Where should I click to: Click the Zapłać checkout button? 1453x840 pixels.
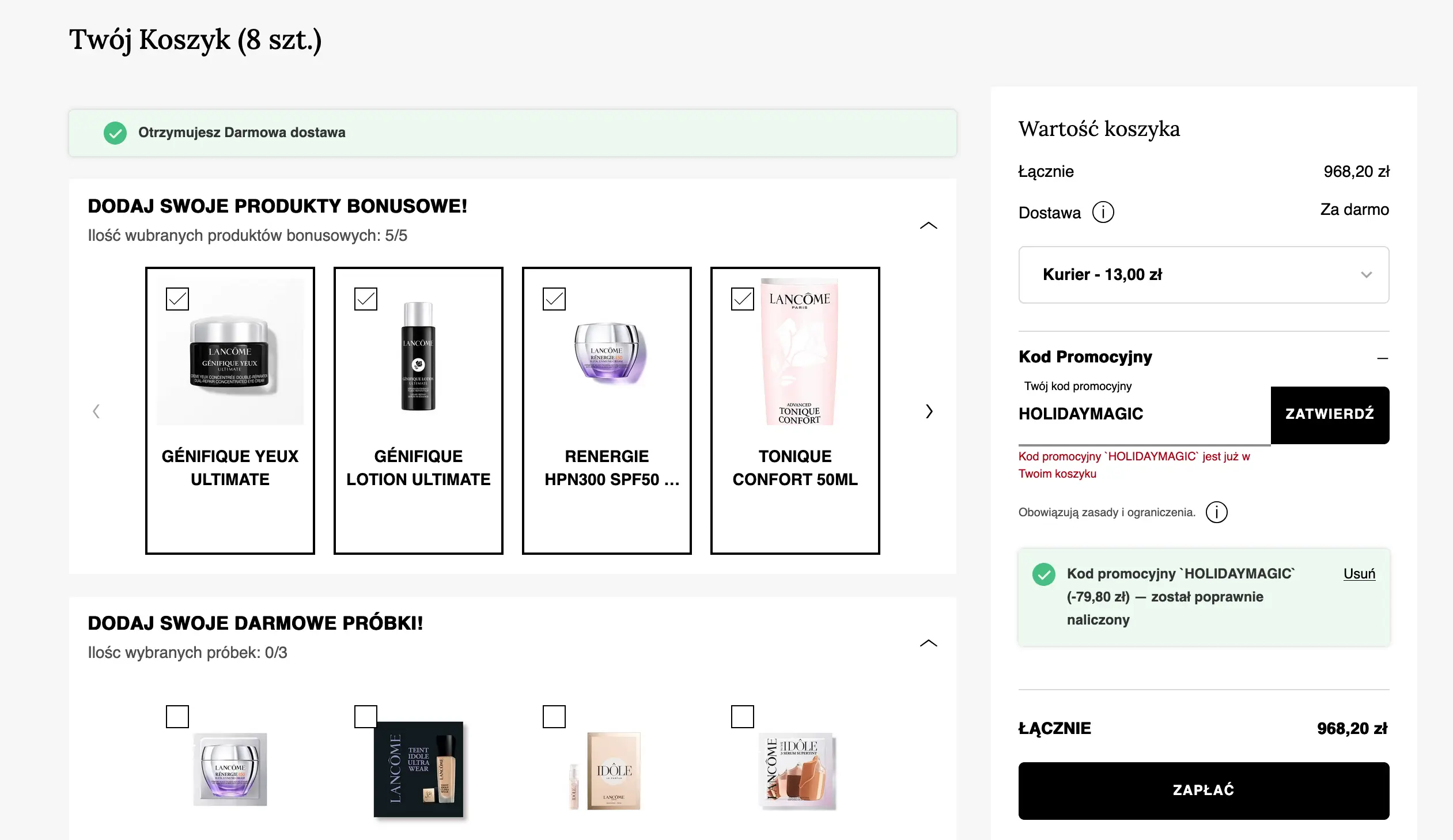pyautogui.click(x=1204, y=790)
